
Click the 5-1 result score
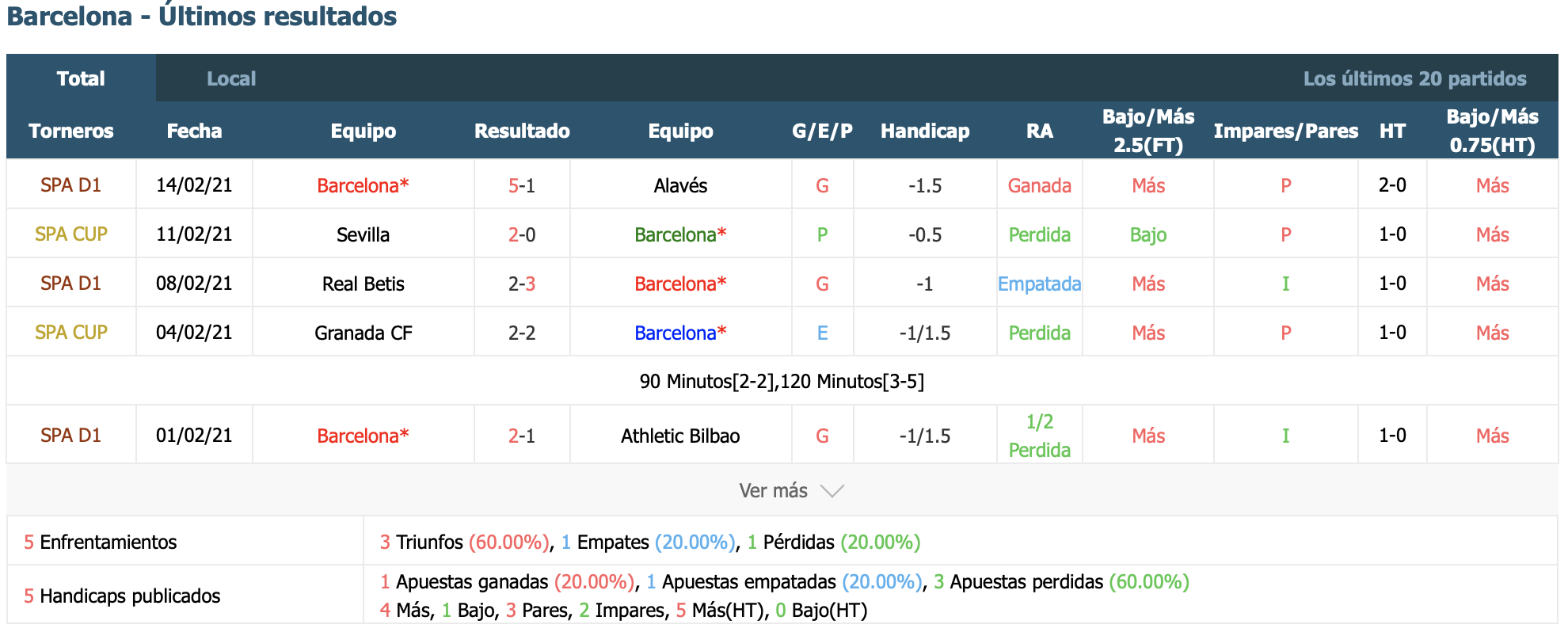coord(522,185)
